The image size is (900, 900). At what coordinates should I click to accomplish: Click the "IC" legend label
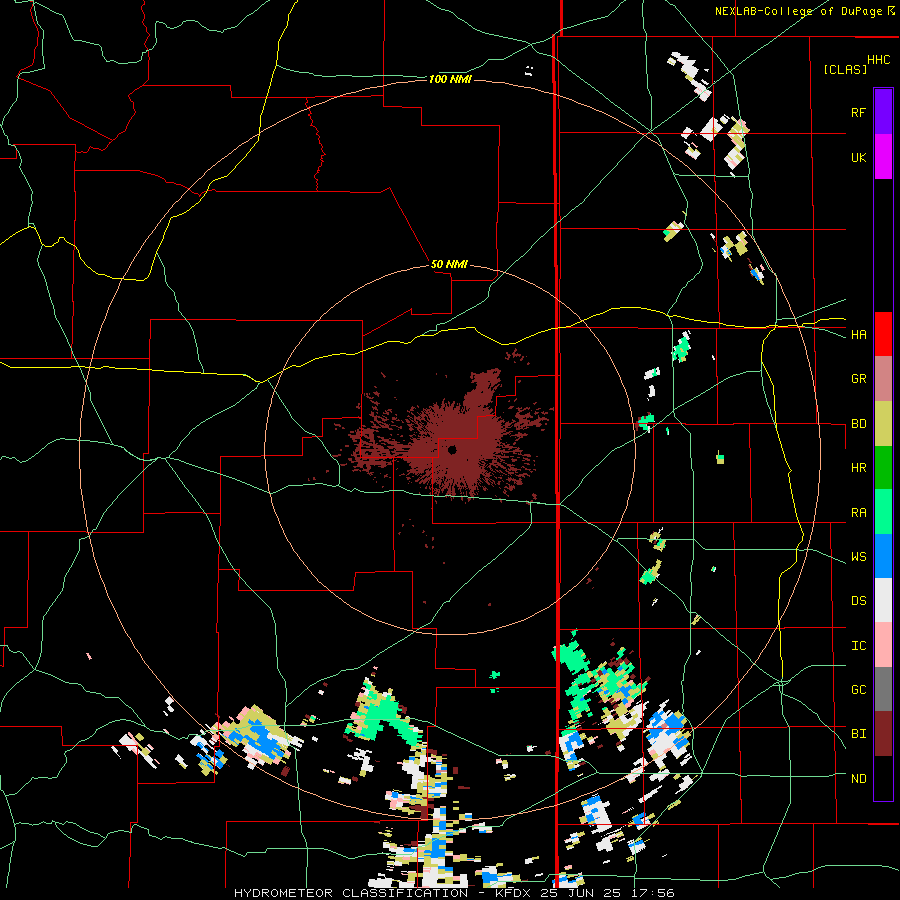coord(859,645)
